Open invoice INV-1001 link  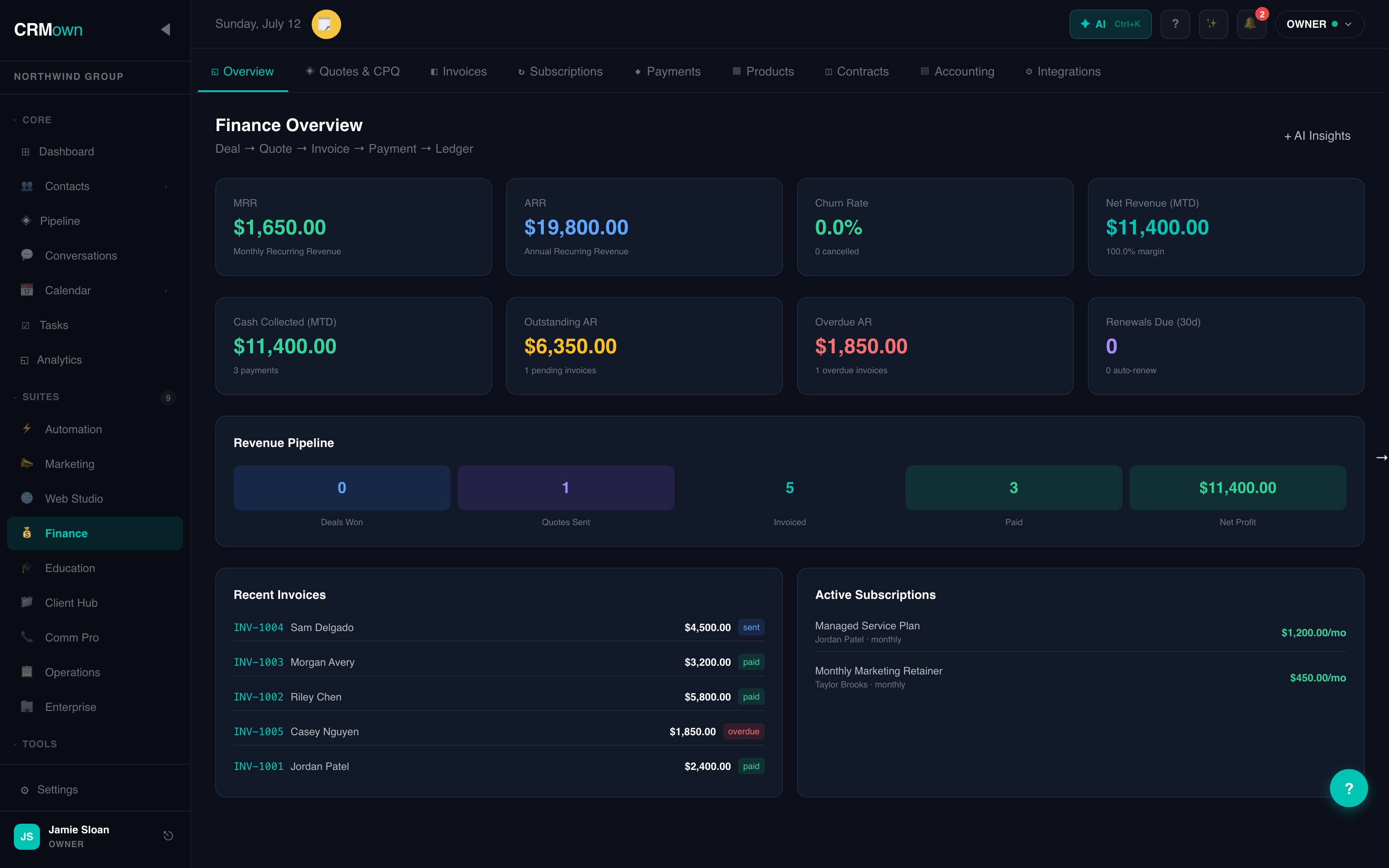258,766
